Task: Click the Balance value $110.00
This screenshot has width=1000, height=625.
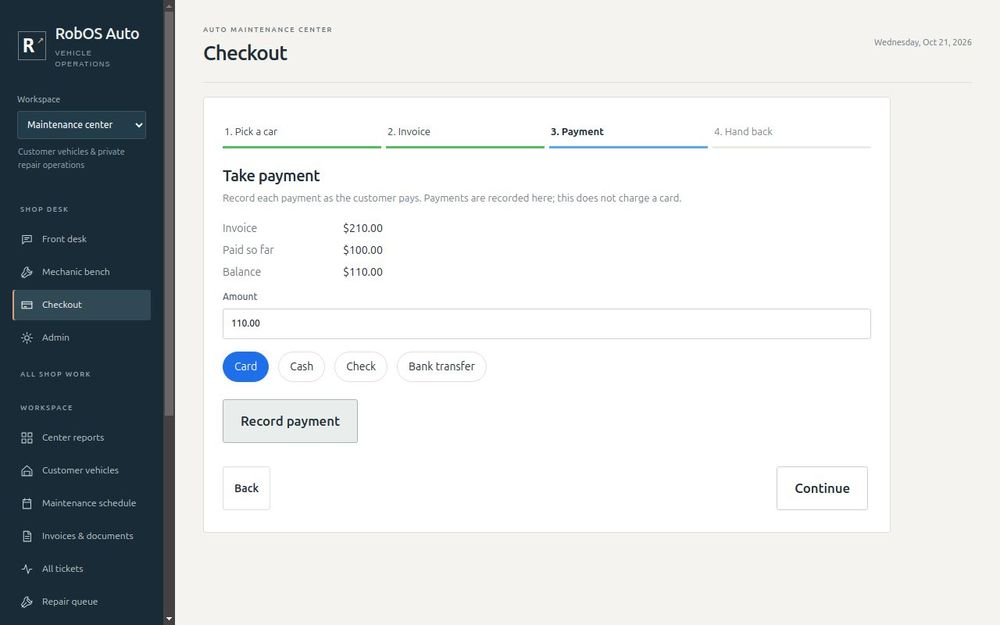Action: pyautogui.click(x=363, y=272)
